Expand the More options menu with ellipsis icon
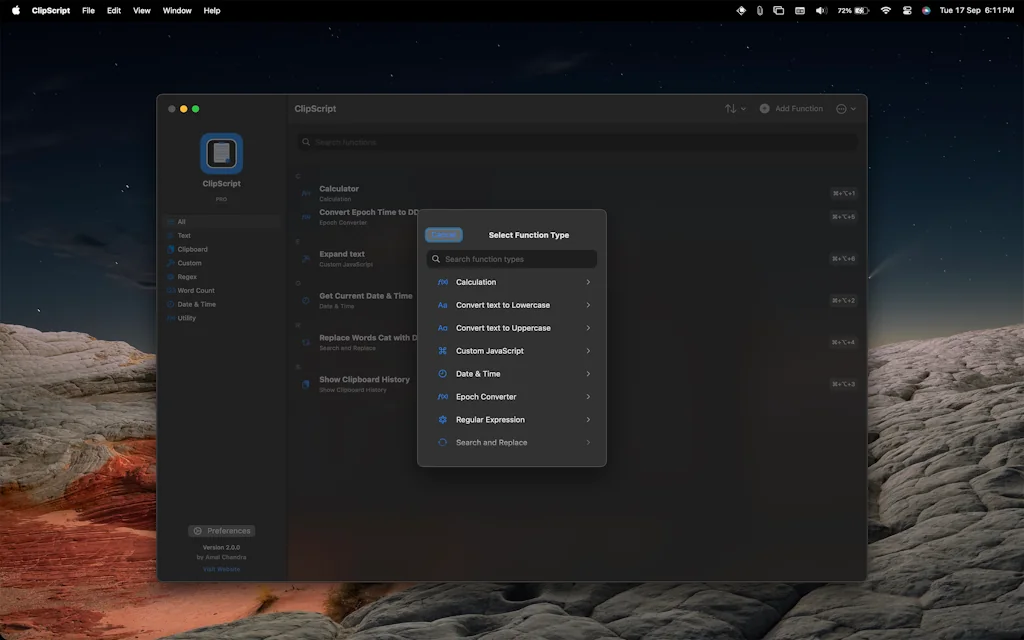1024x640 pixels. 843,108
